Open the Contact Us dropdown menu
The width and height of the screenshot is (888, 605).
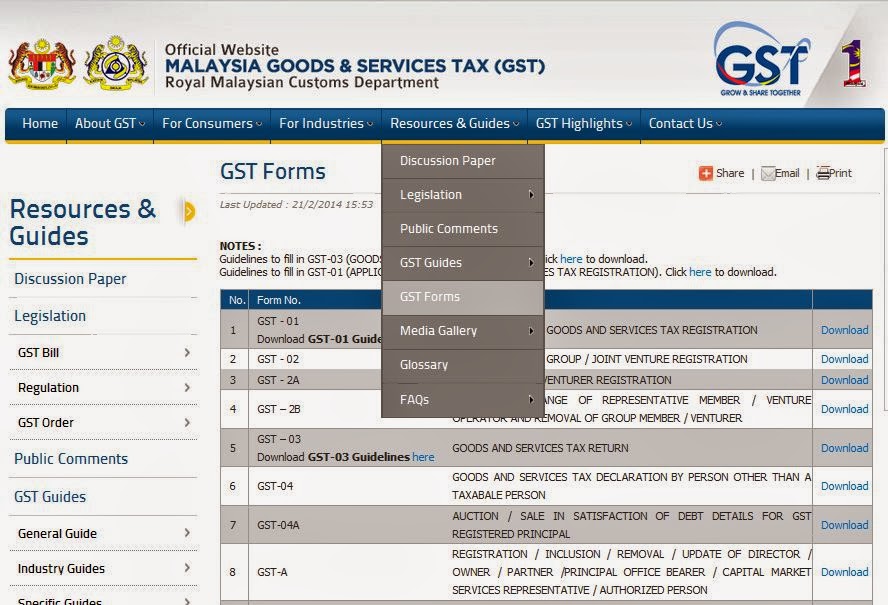click(685, 123)
